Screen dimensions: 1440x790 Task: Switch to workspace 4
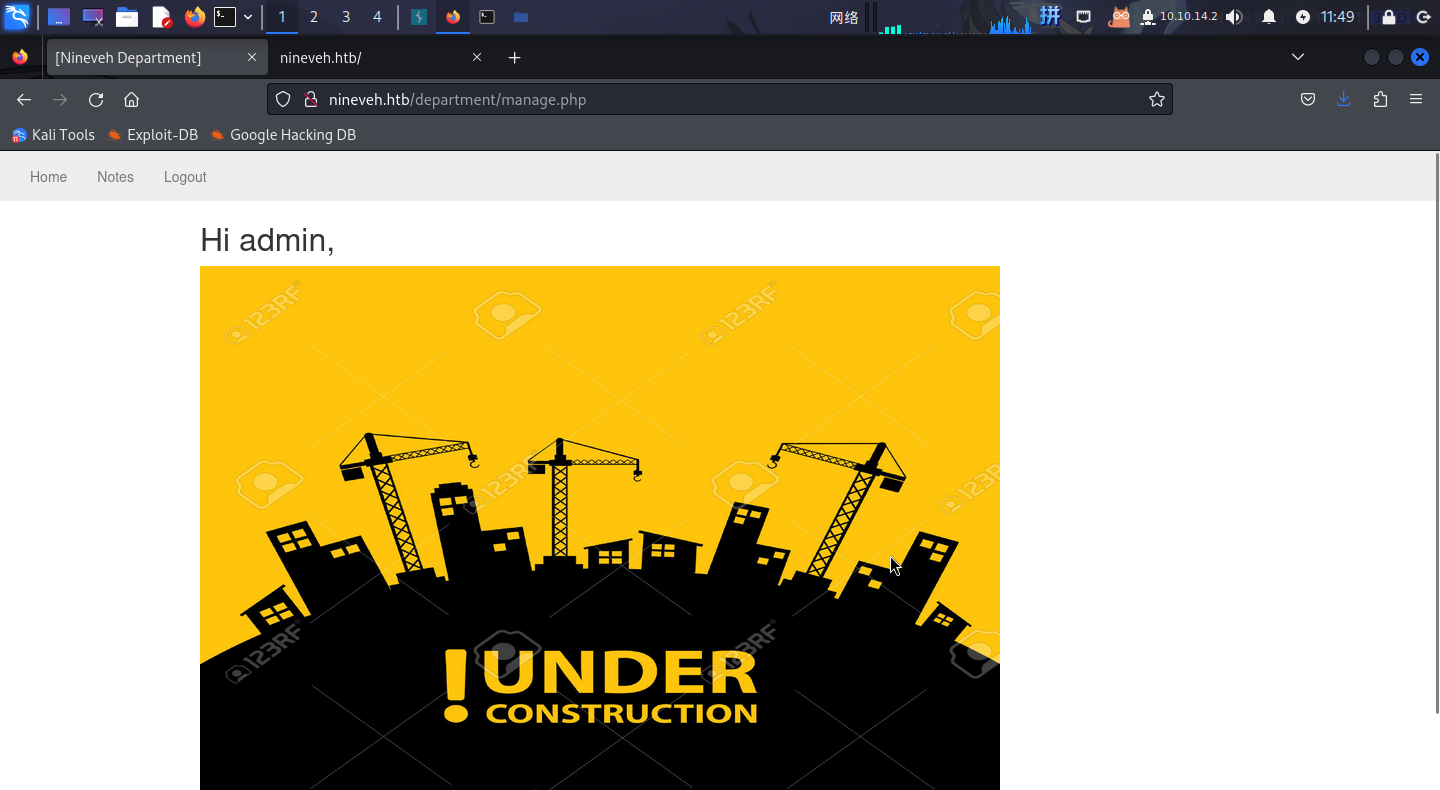[377, 17]
